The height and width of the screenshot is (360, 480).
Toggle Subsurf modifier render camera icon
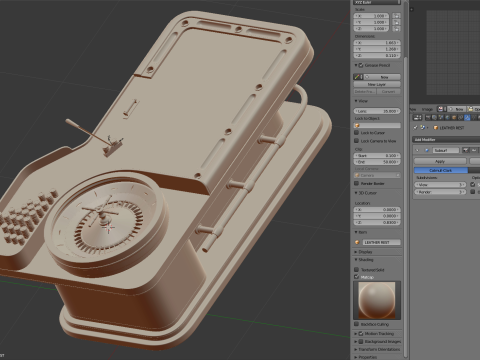click(x=466, y=151)
